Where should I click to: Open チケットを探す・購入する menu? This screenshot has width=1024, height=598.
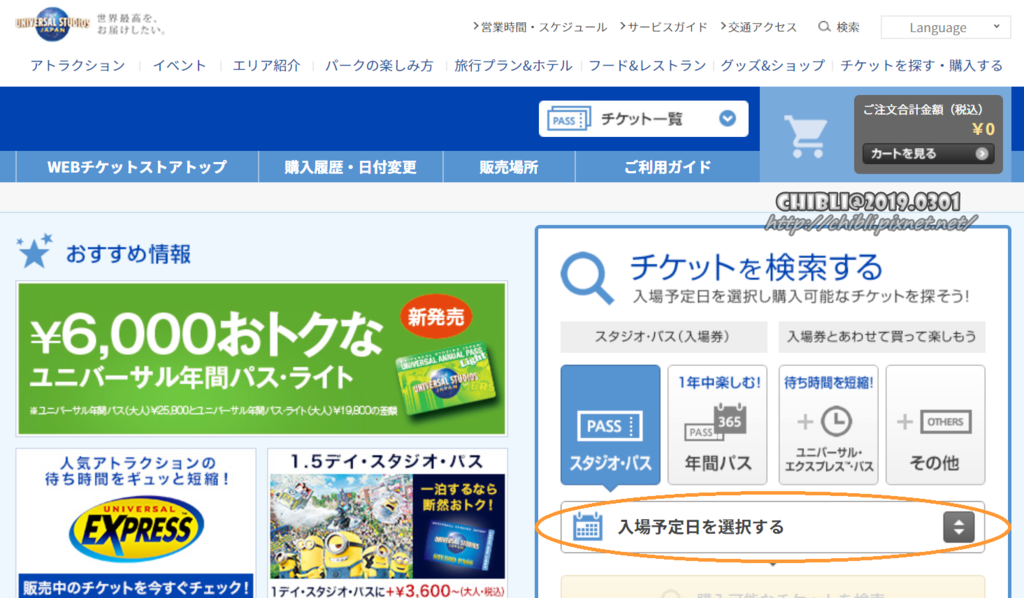921,65
